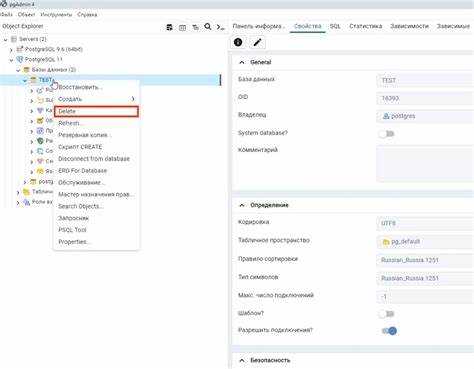Click the View Data table icon

tap(182, 27)
